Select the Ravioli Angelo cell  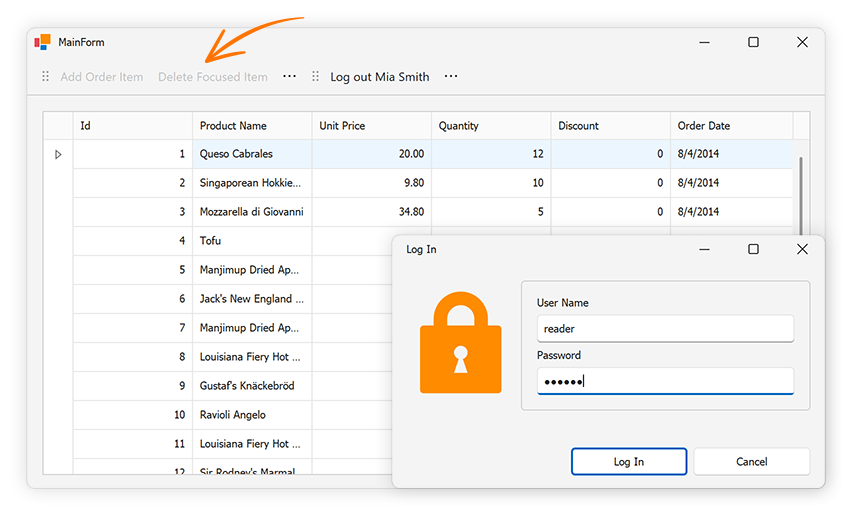click(252, 415)
